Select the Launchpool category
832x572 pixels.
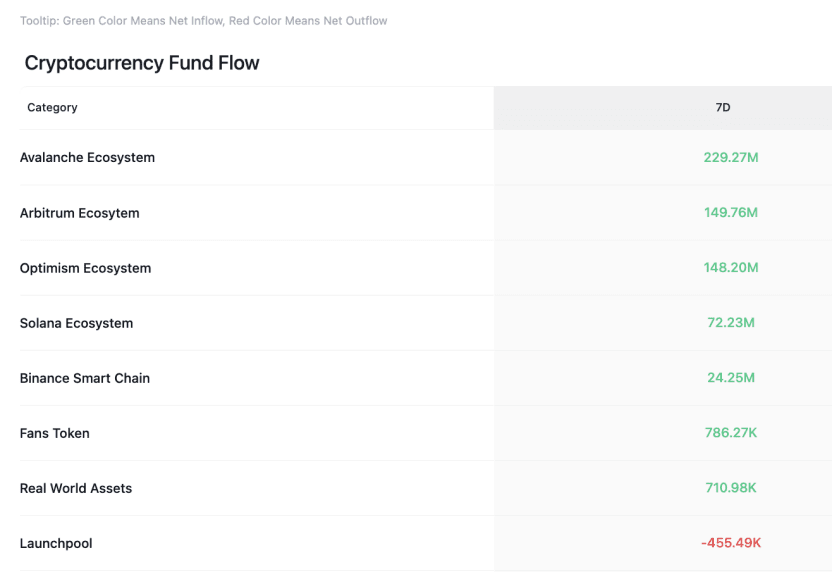56,543
